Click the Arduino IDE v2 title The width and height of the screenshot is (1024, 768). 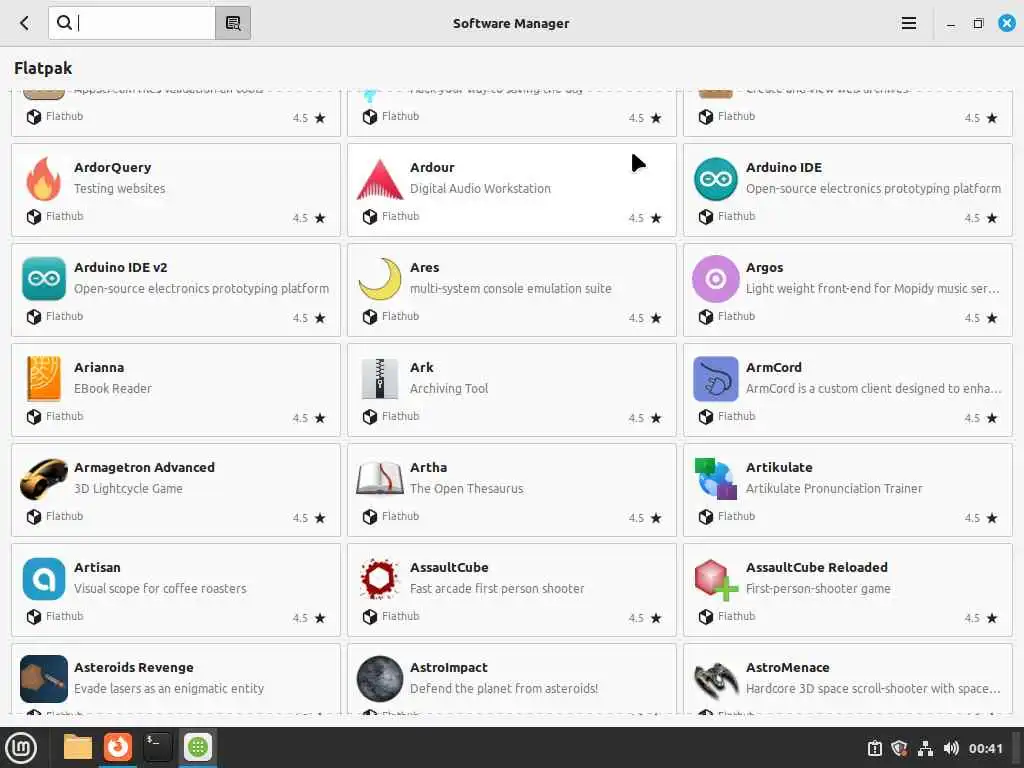120,267
